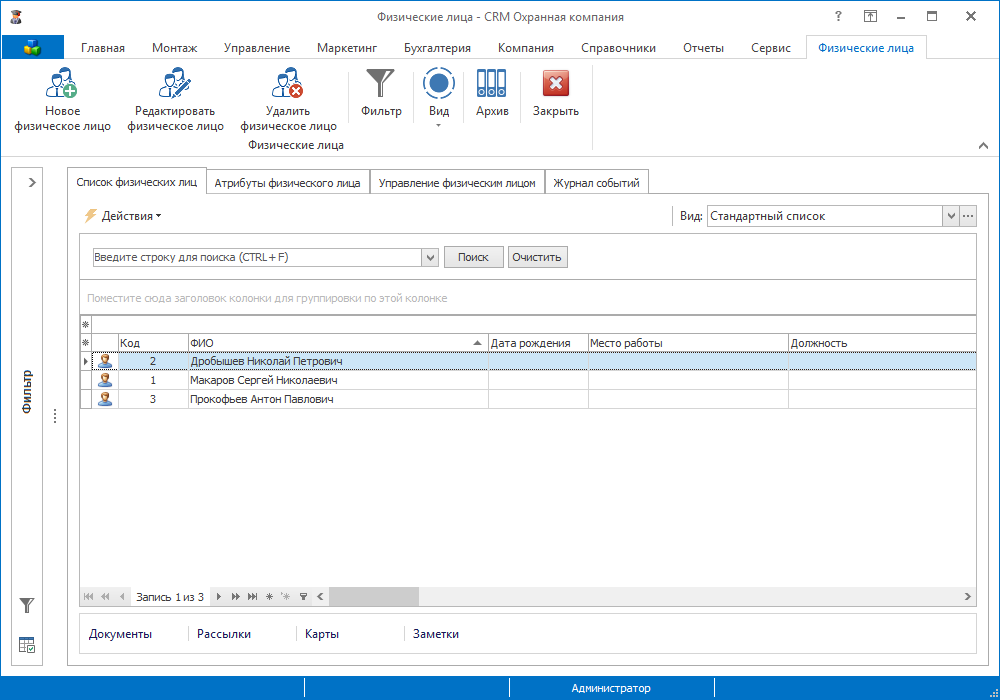Click the Код column header

(153, 343)
